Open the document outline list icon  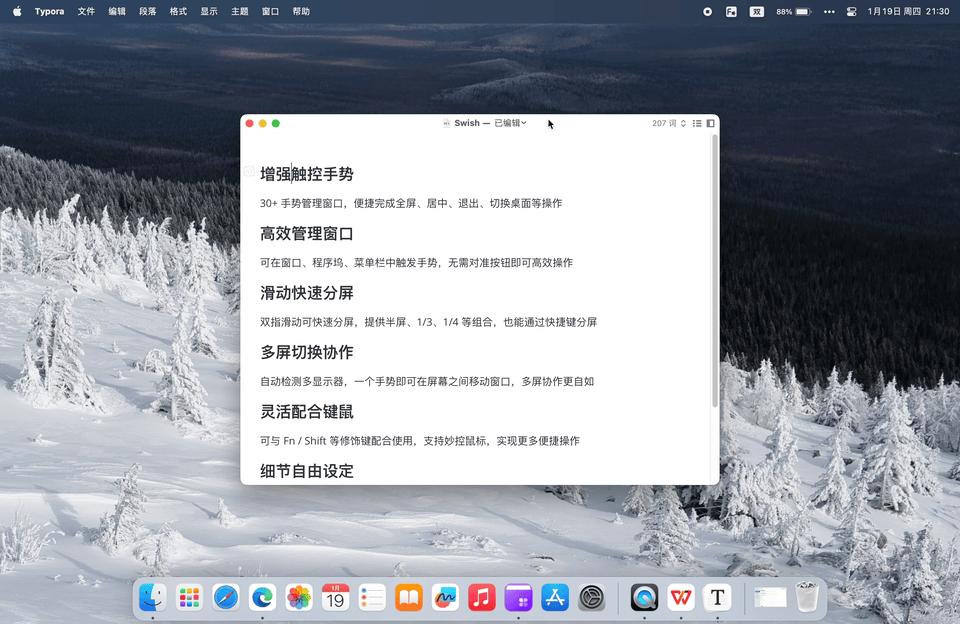coord(697,123)
